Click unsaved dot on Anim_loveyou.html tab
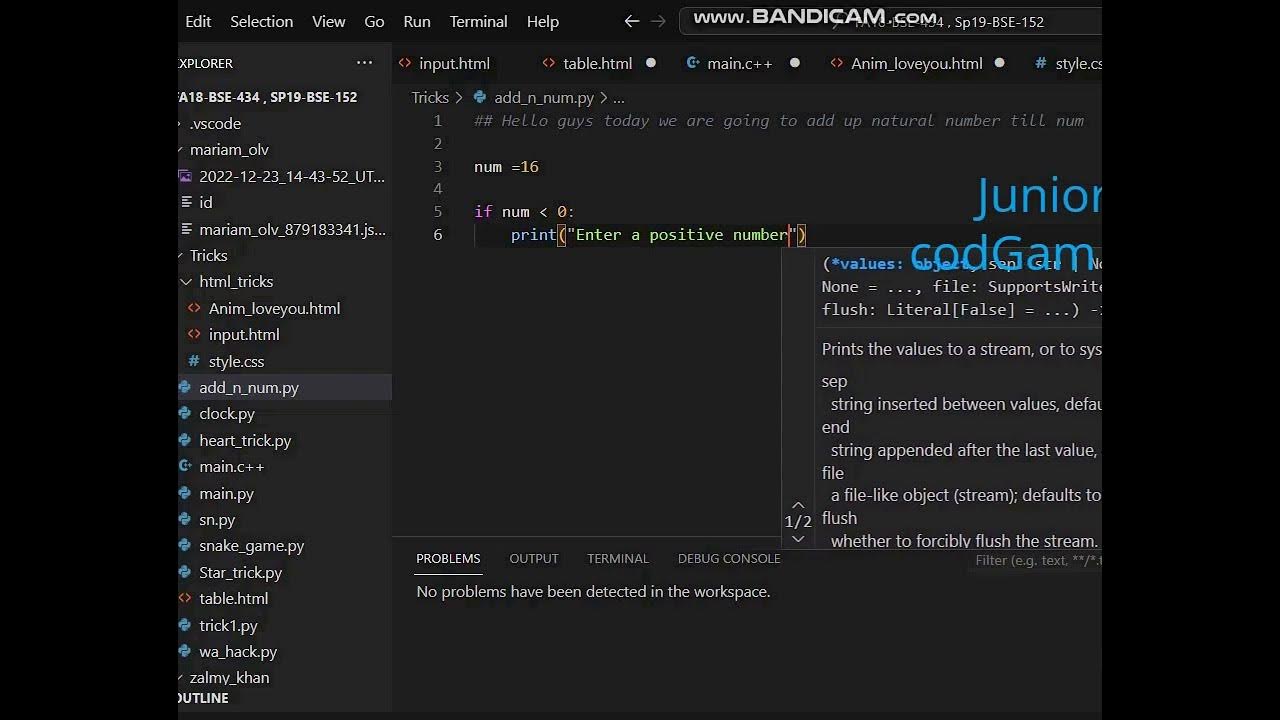Image resolution: width=1280 pixels, height=720 pixels. click(x=999, y=63)
